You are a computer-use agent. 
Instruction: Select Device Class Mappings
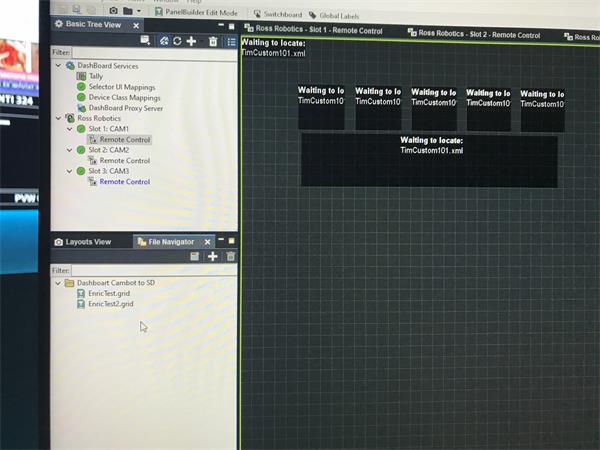tap(124, 98)
